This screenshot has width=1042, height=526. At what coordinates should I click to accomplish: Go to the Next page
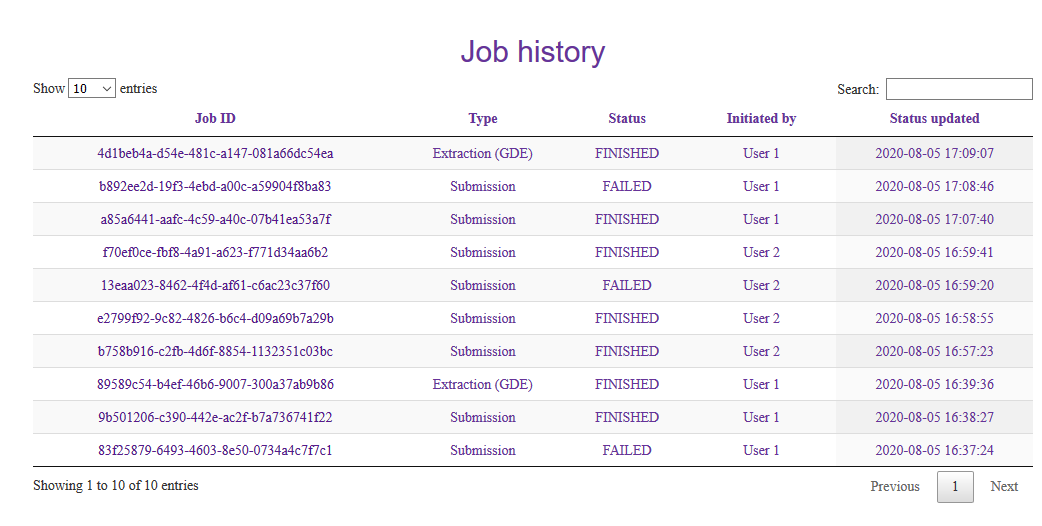pyautogui.click(x=1004, y=487)
